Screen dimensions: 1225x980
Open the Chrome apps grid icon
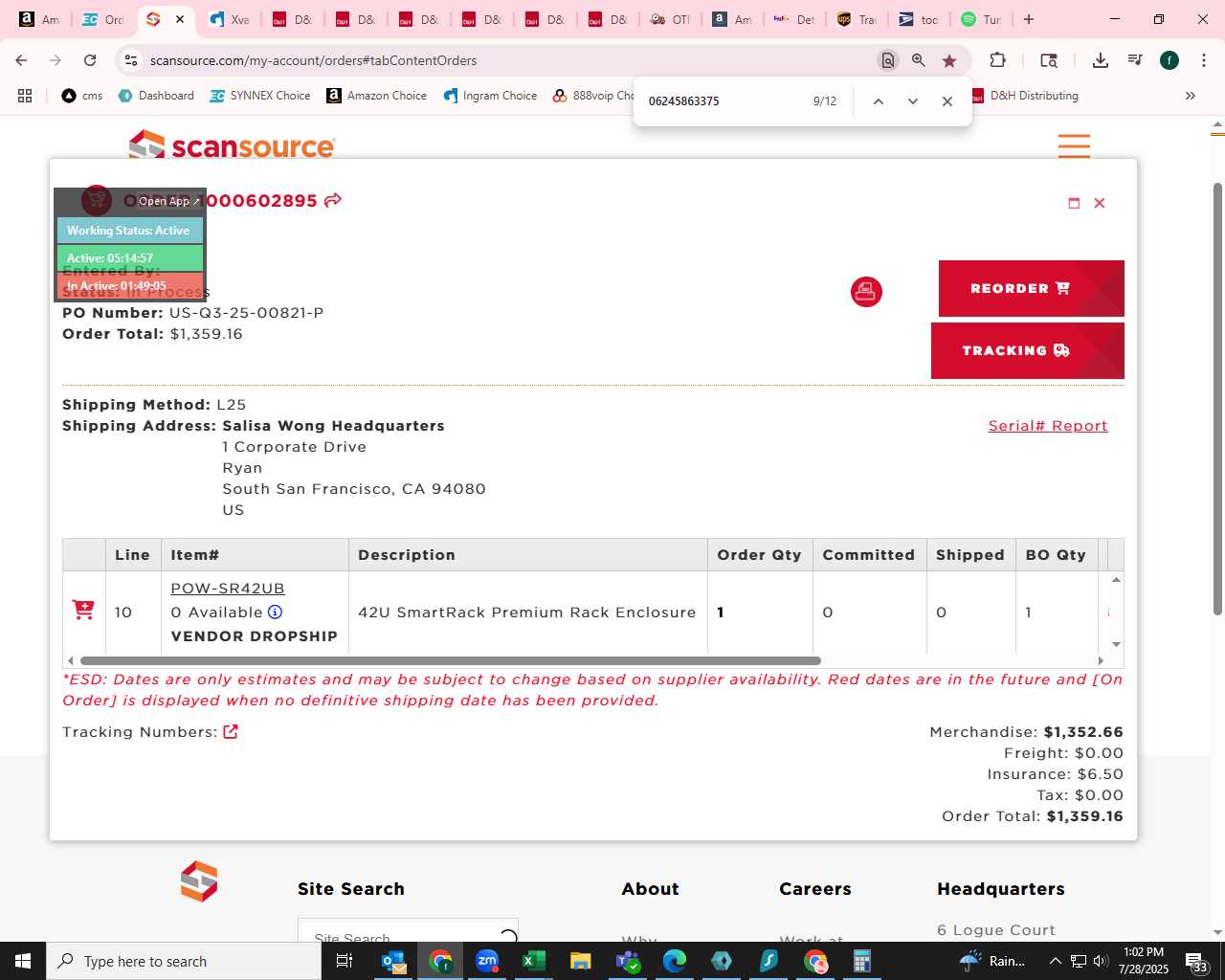pos(25,96)
